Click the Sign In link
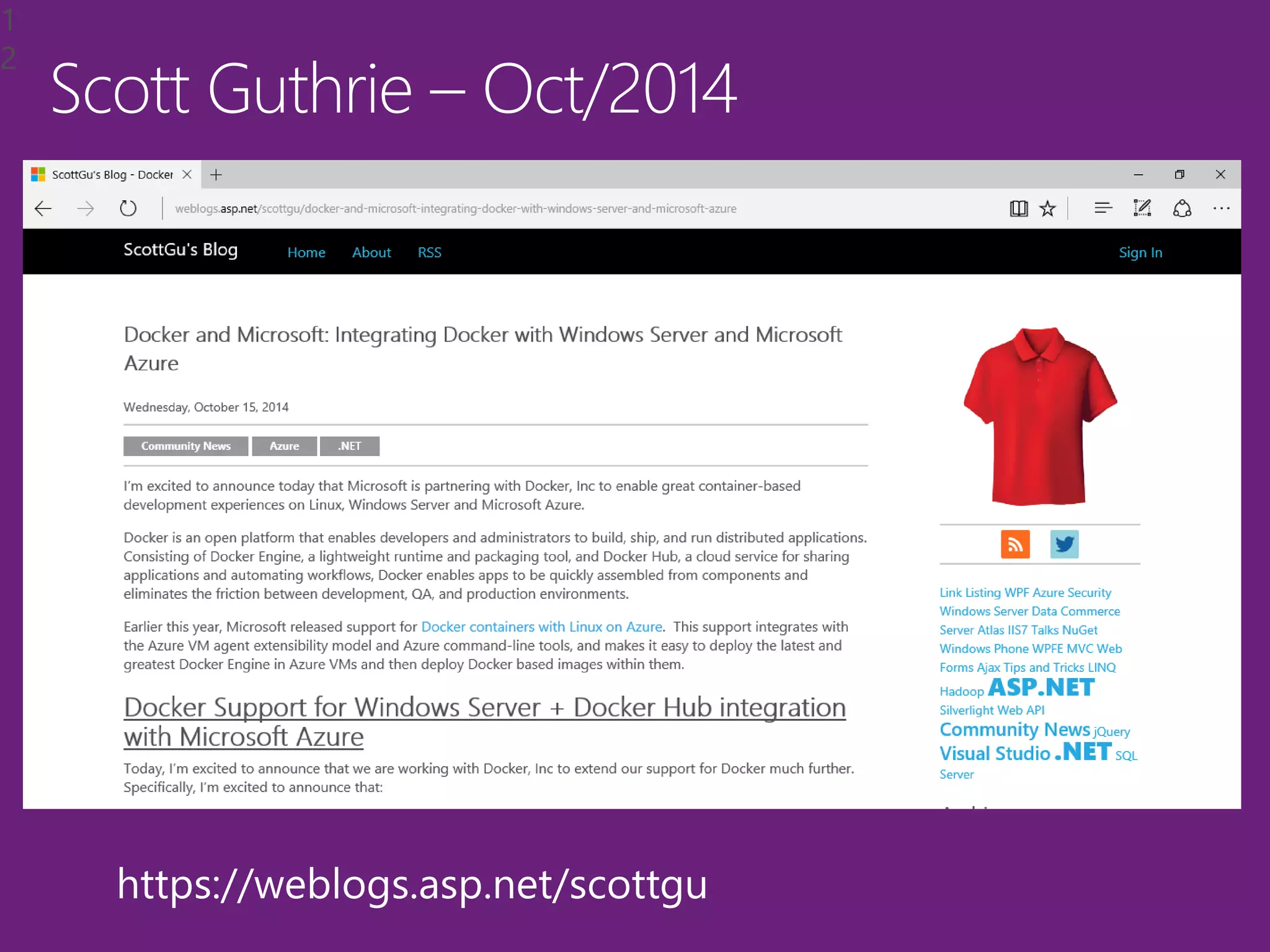1270x952 pixels. pos(1140,252)
